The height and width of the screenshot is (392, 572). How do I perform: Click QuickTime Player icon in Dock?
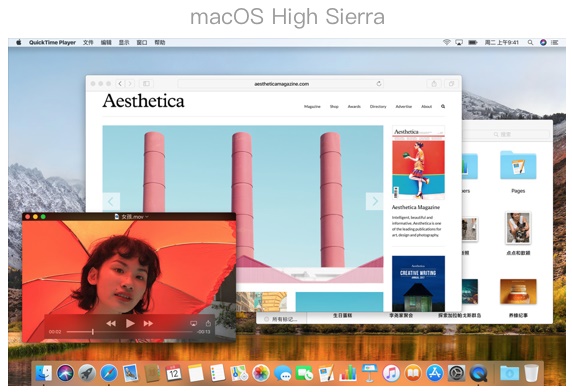coord(478,373)
